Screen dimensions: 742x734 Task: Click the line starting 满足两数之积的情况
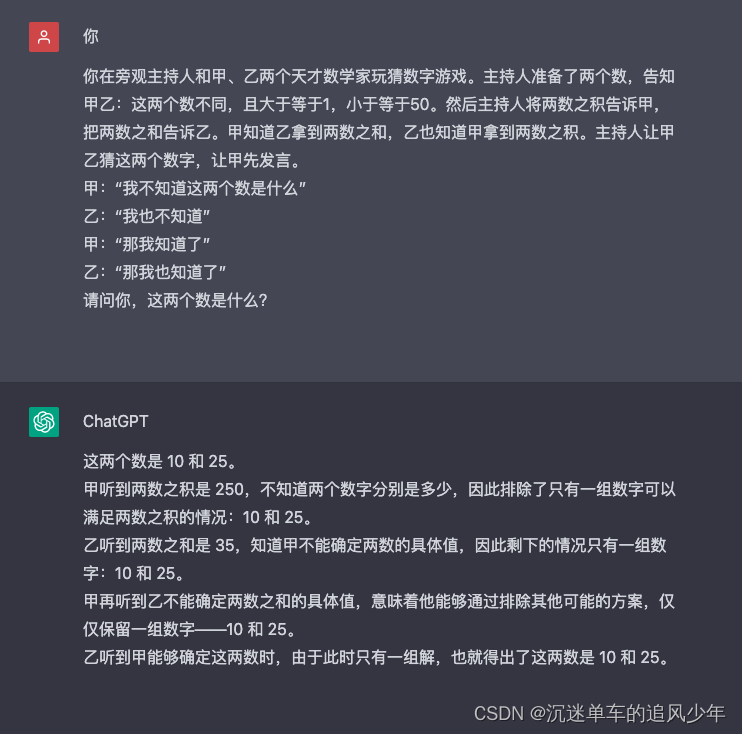pyautogui.click(x=198, y=517)
